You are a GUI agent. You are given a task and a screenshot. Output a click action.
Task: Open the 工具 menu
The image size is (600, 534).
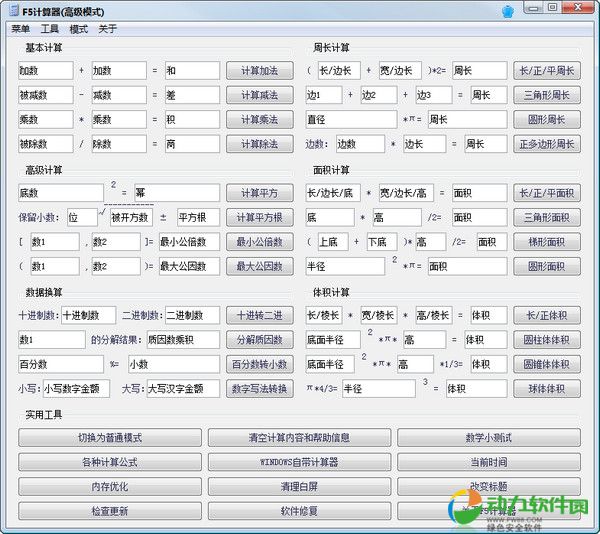click(50, 29)
